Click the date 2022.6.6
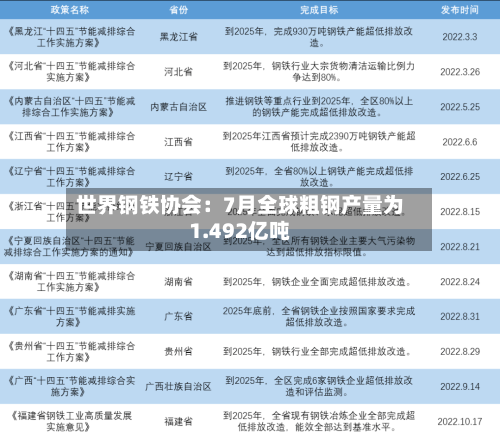 pyautogui.click(x=460, y=142)
